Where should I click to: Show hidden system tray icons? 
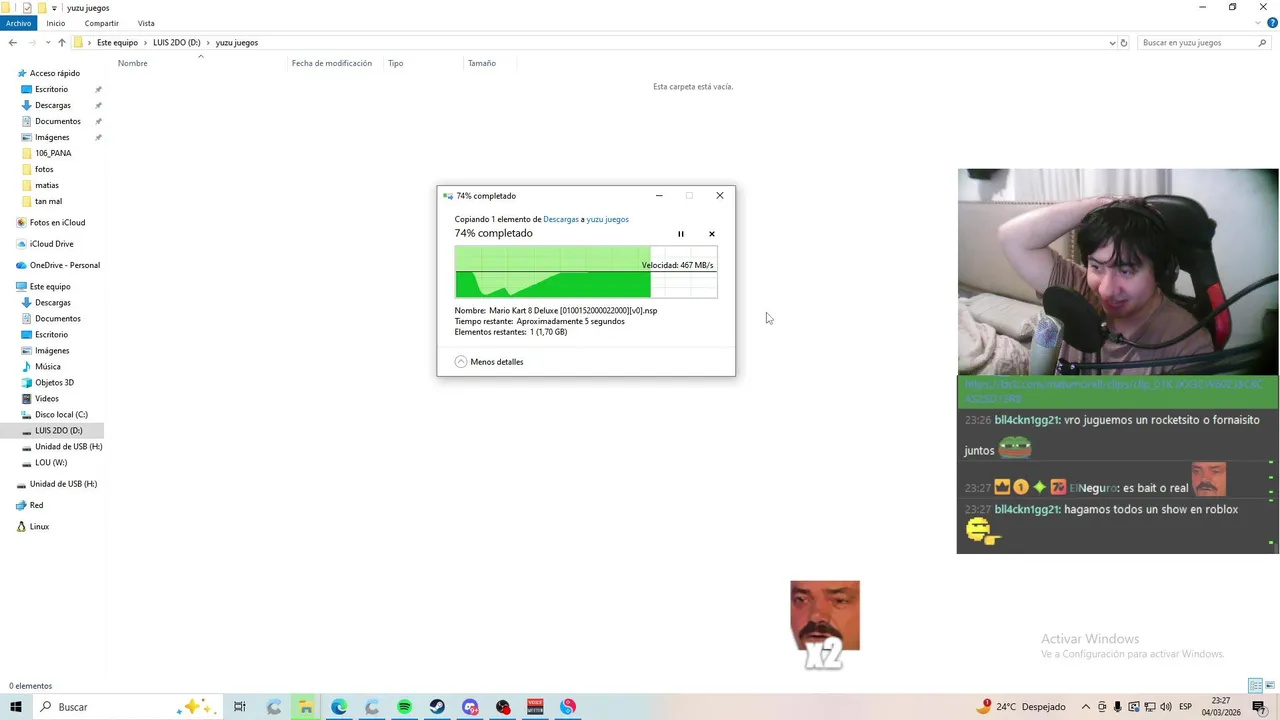point(1085,707)
